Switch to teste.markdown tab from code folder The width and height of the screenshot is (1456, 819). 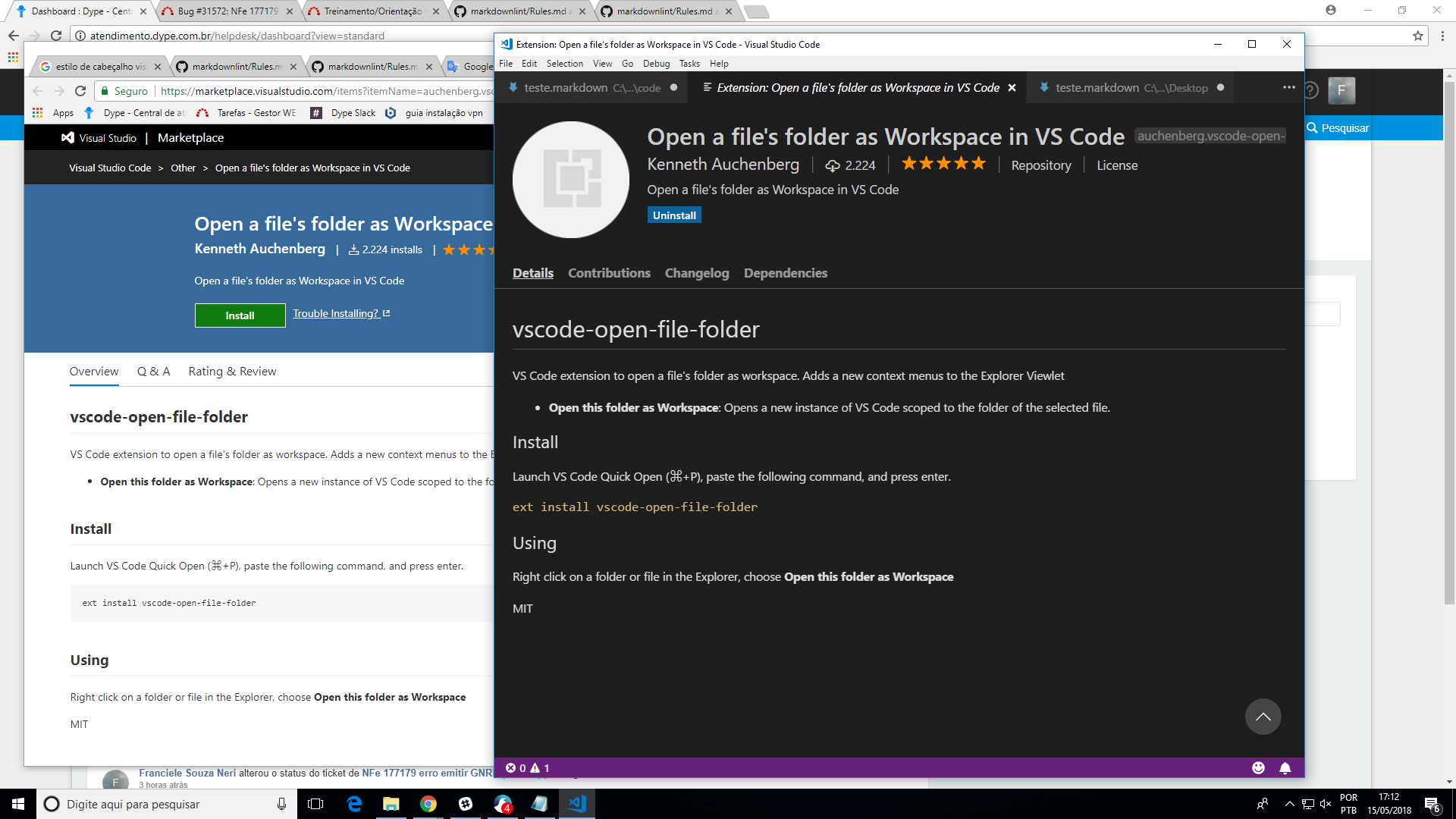coord(591,88)
